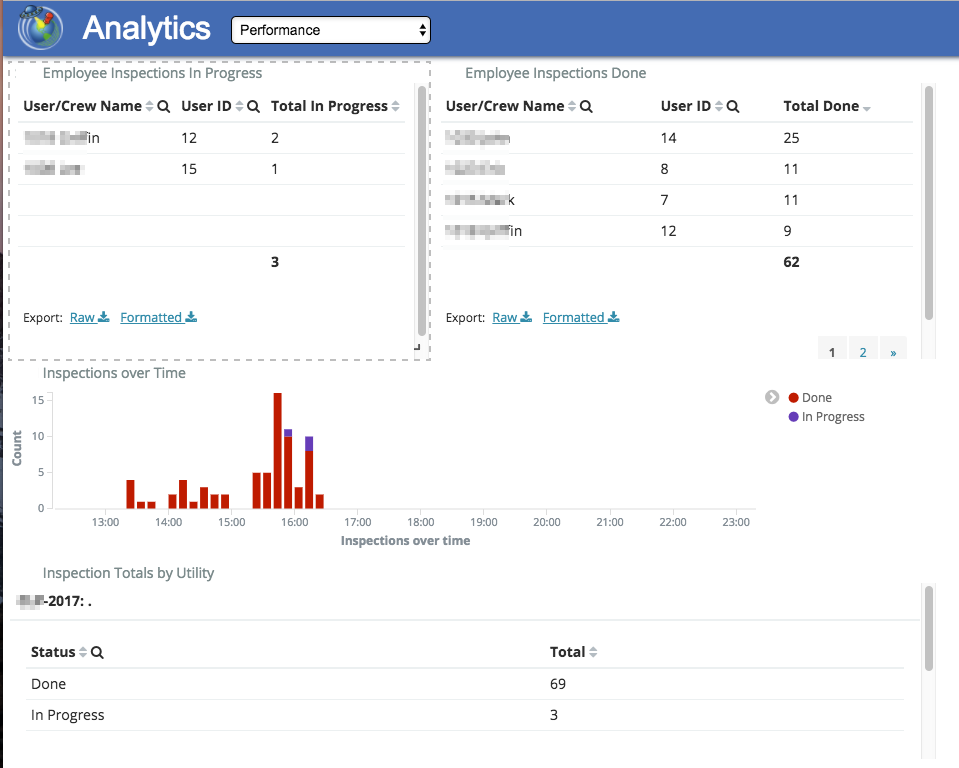Export Inspections Done table as Formatted
This screenshot has height=768, width=959.
click(x=581, y=317)
